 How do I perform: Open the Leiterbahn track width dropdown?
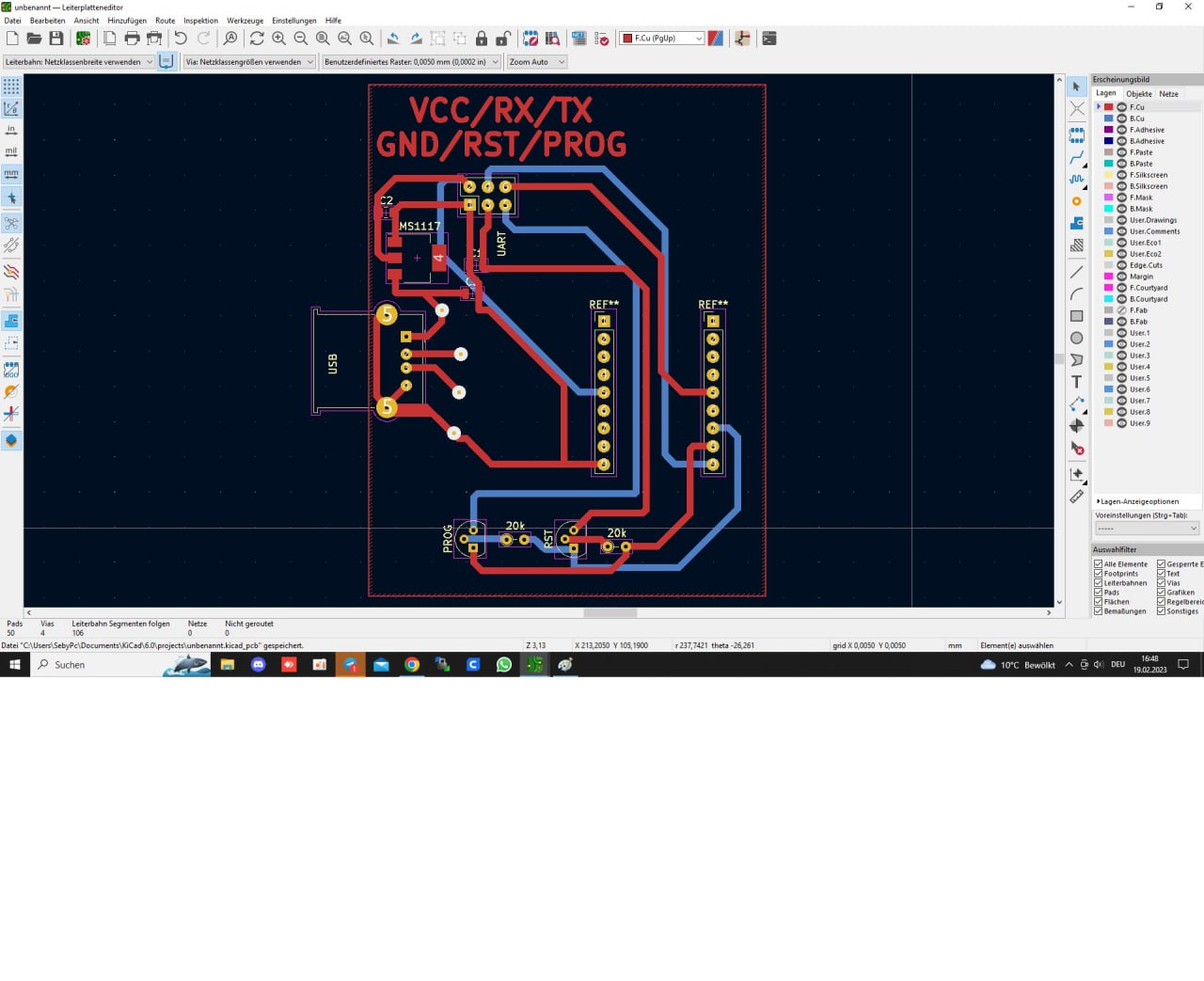coord(79,62)
